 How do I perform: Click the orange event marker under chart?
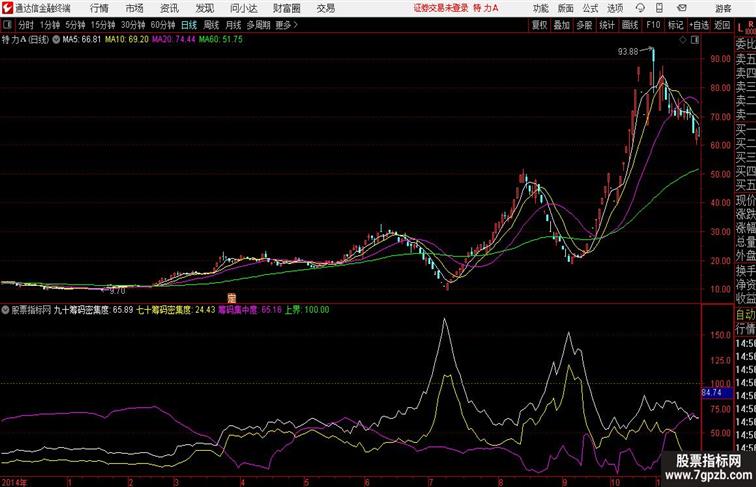tap(232, 298)
